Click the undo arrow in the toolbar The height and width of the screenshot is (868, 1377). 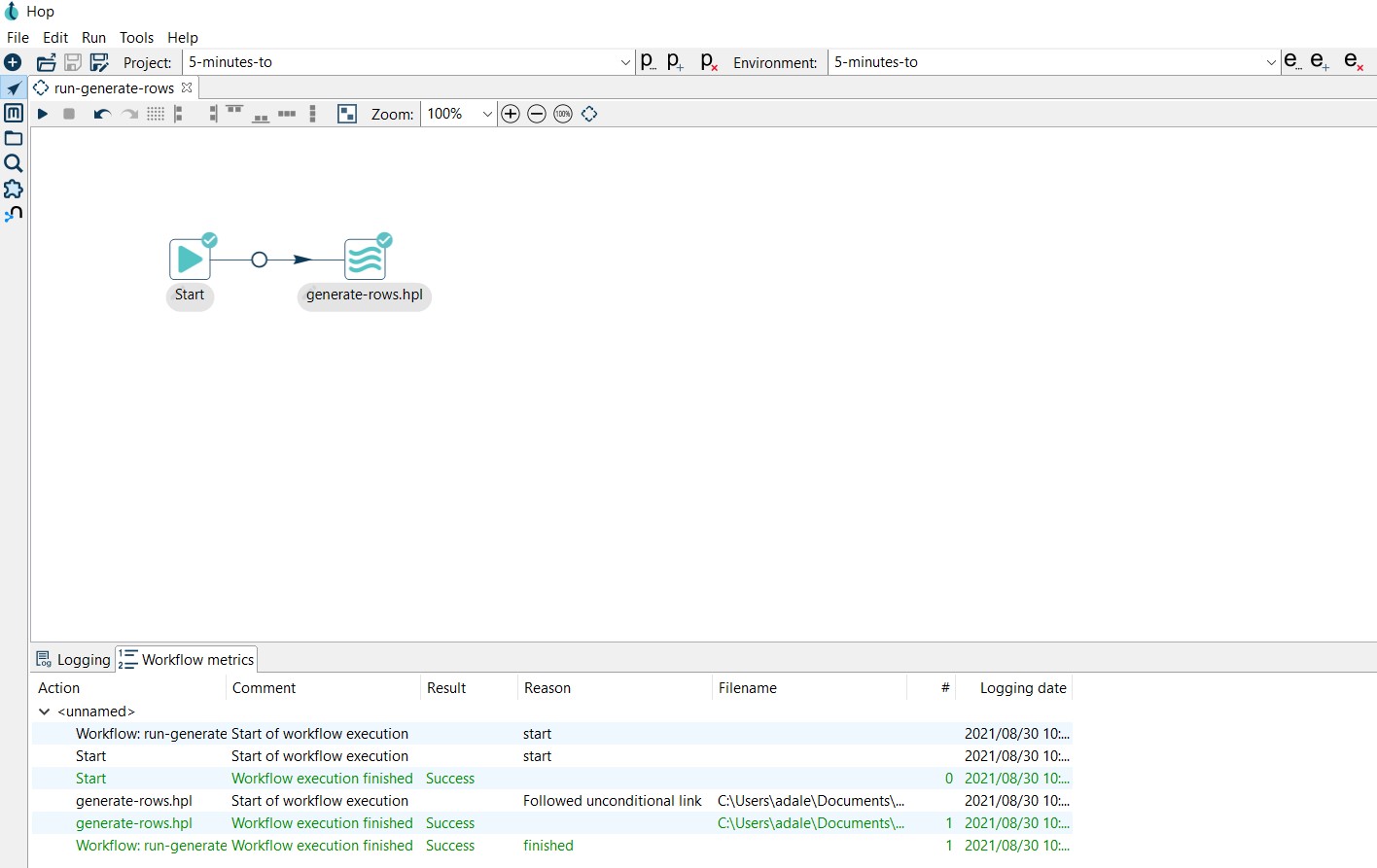(x=101, y=114)
